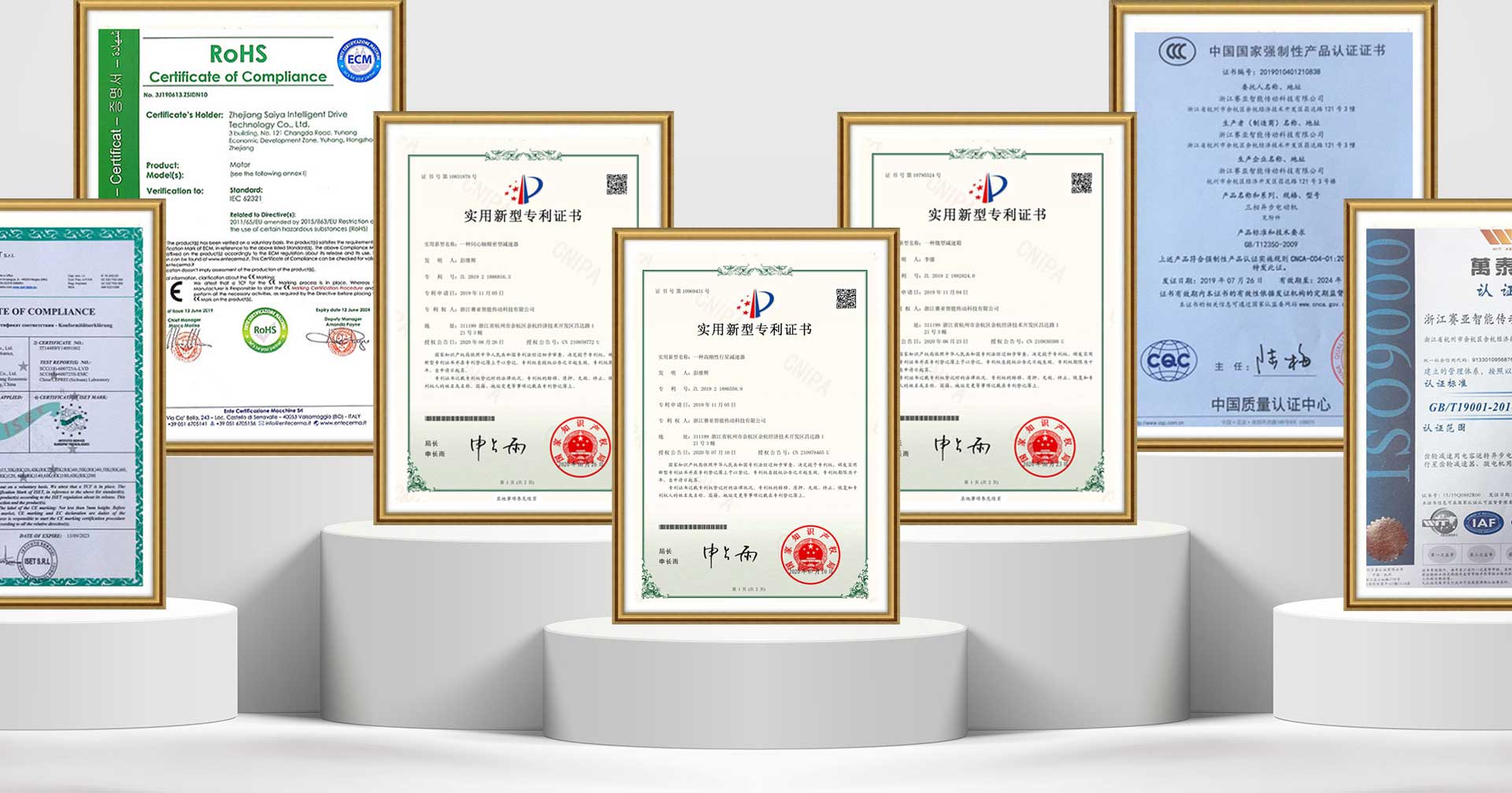This screenshot has width=1512, height=793.
Task: Click the green RoHS seal badge
Action: coord(265,331)
